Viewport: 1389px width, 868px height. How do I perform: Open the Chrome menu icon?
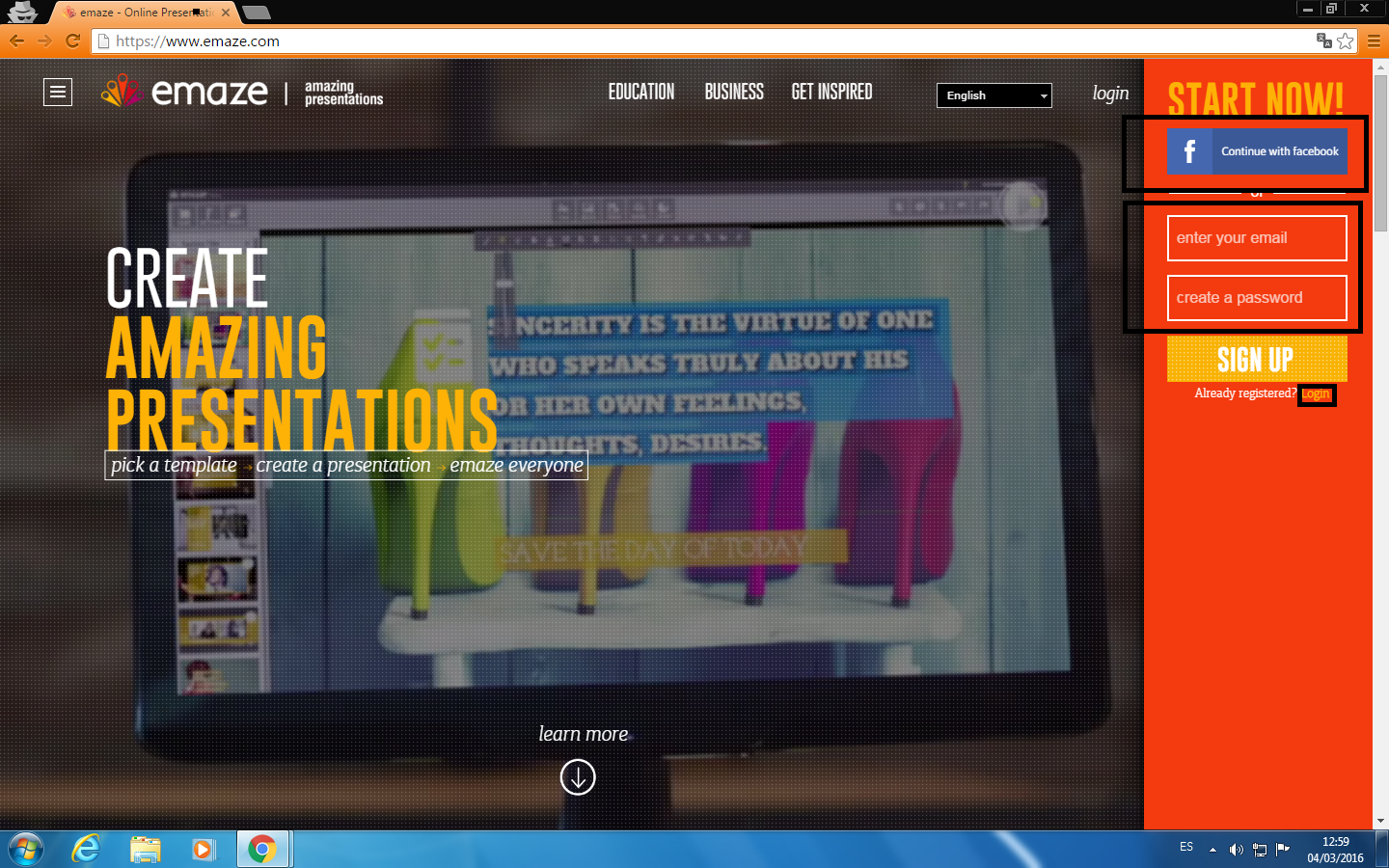coord(1374,41)
